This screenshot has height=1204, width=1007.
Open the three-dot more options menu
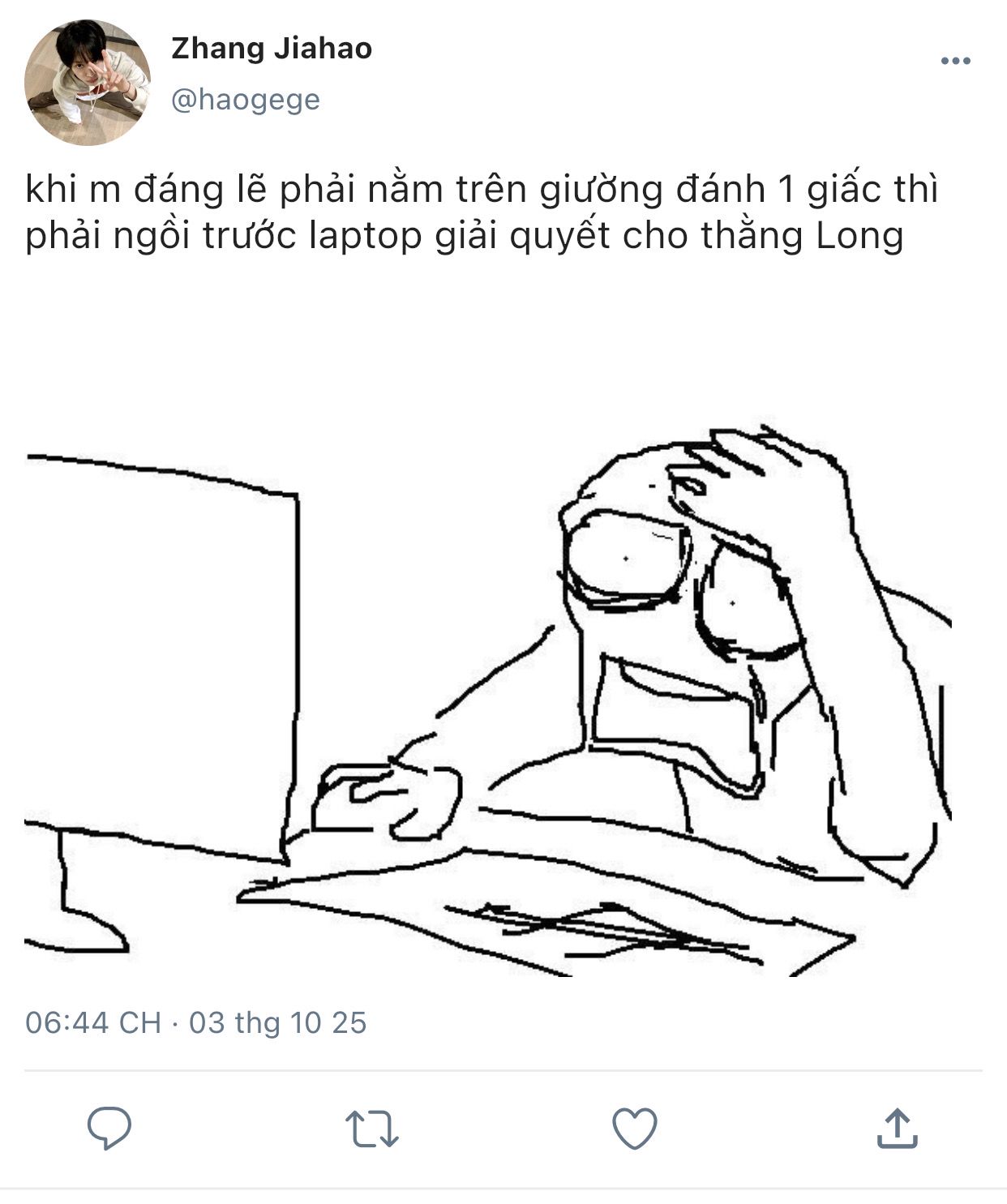click(x=956, y=61)
